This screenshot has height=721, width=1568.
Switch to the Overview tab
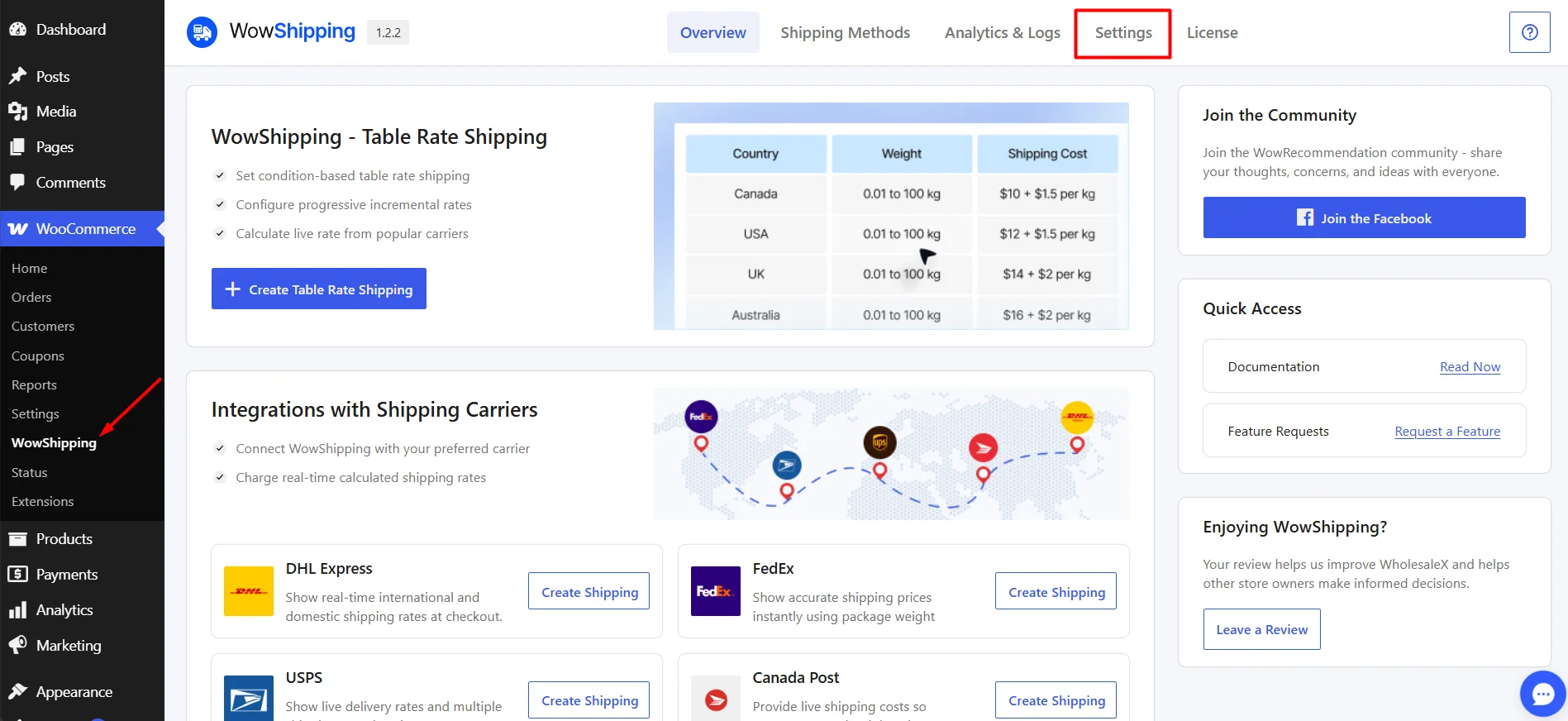click(713, 32)
